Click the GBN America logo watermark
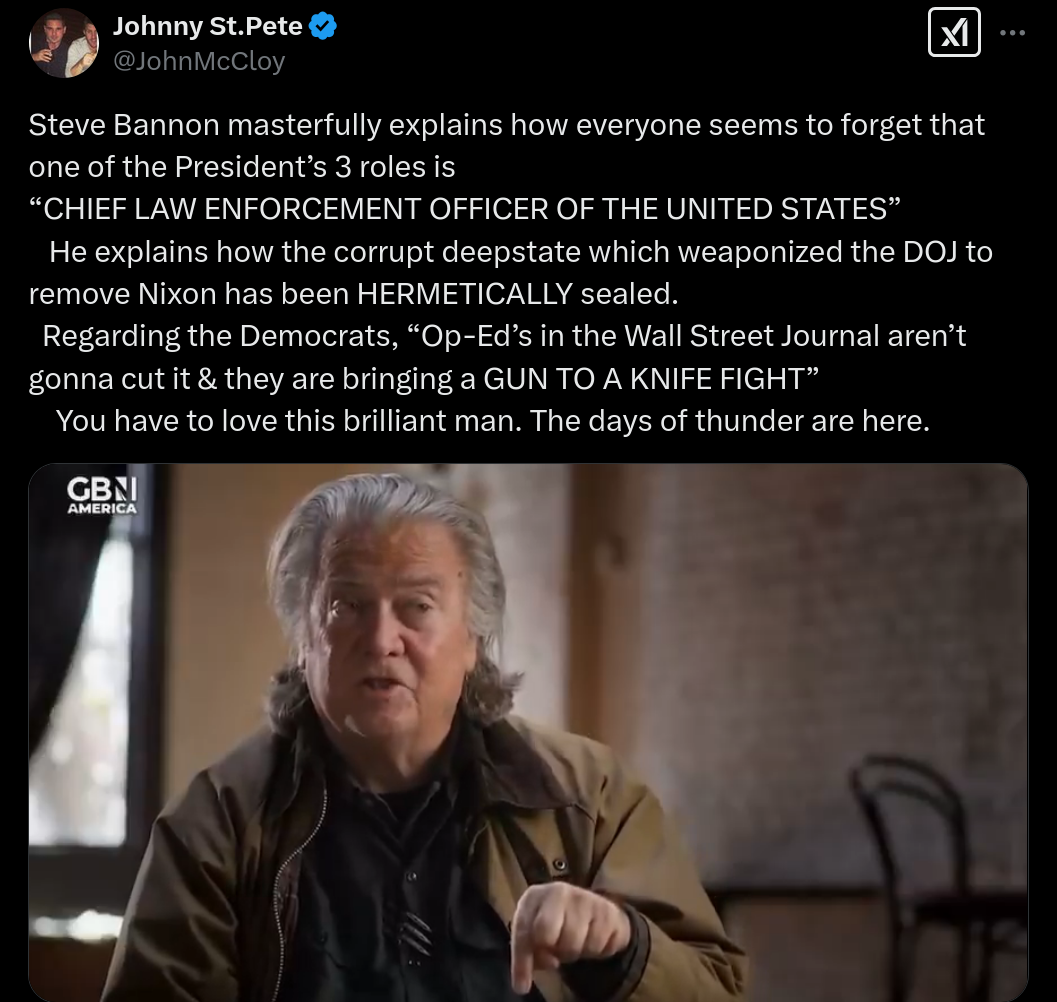The height and width of the screenshot is (1002, 1057). pos(102,496)
